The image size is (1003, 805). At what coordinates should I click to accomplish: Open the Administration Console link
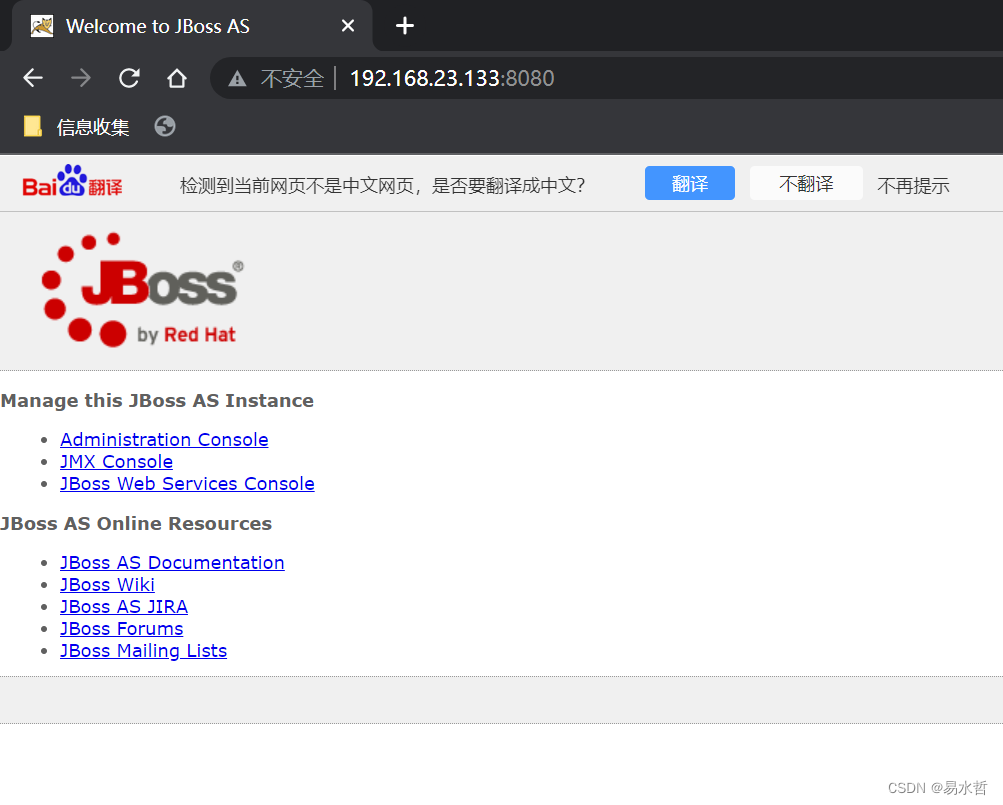pyautogui.click(x=164, y=440)
